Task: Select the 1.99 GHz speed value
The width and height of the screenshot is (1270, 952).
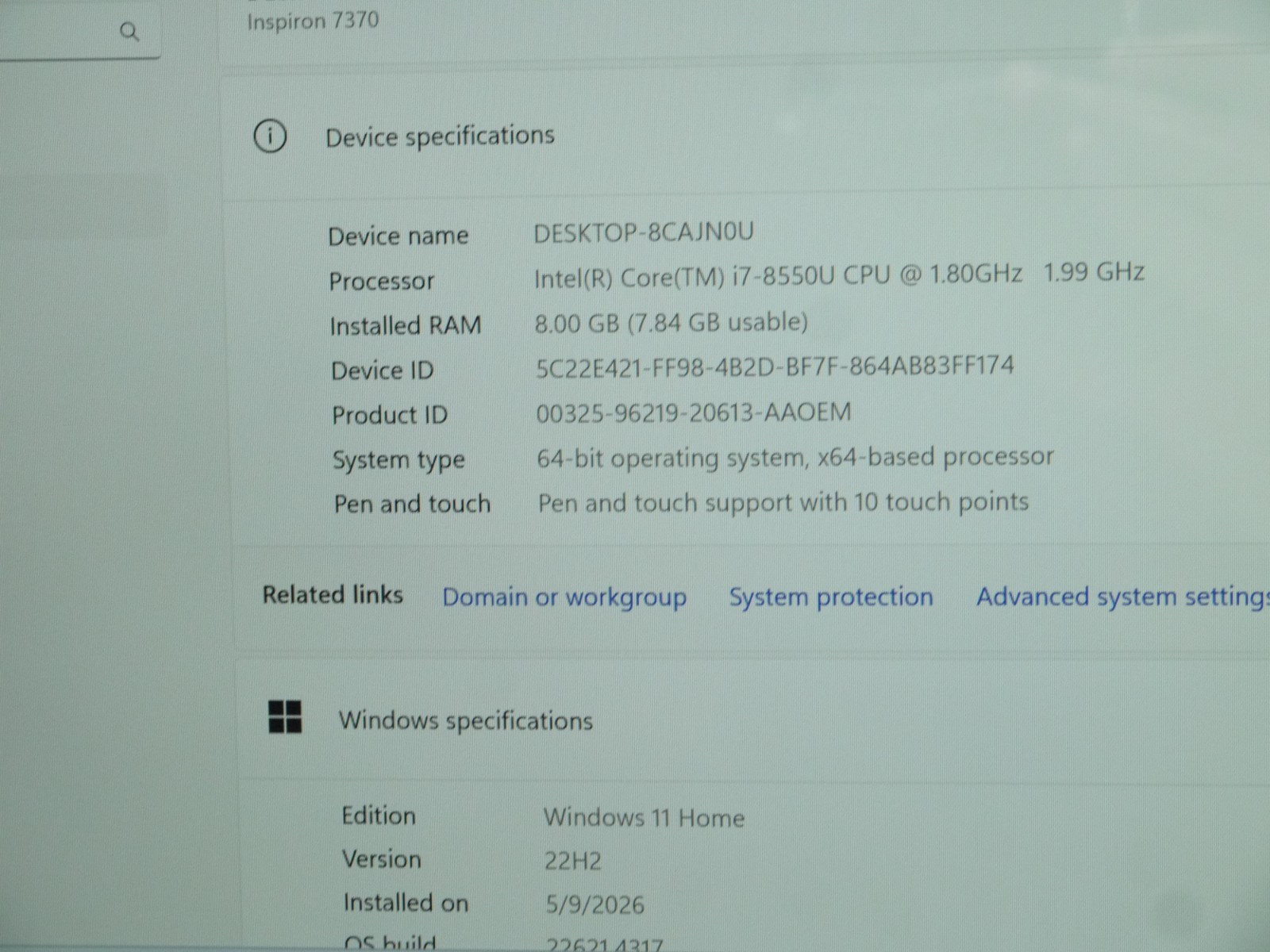Action: click(x=1094, y=272)
